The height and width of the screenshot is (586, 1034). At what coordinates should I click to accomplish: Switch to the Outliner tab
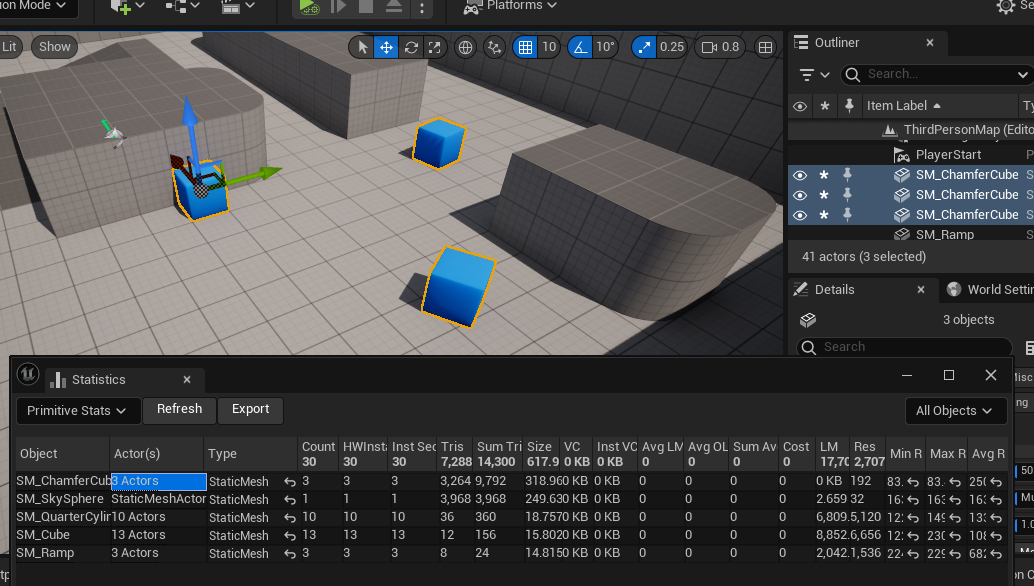coord(836,43)
